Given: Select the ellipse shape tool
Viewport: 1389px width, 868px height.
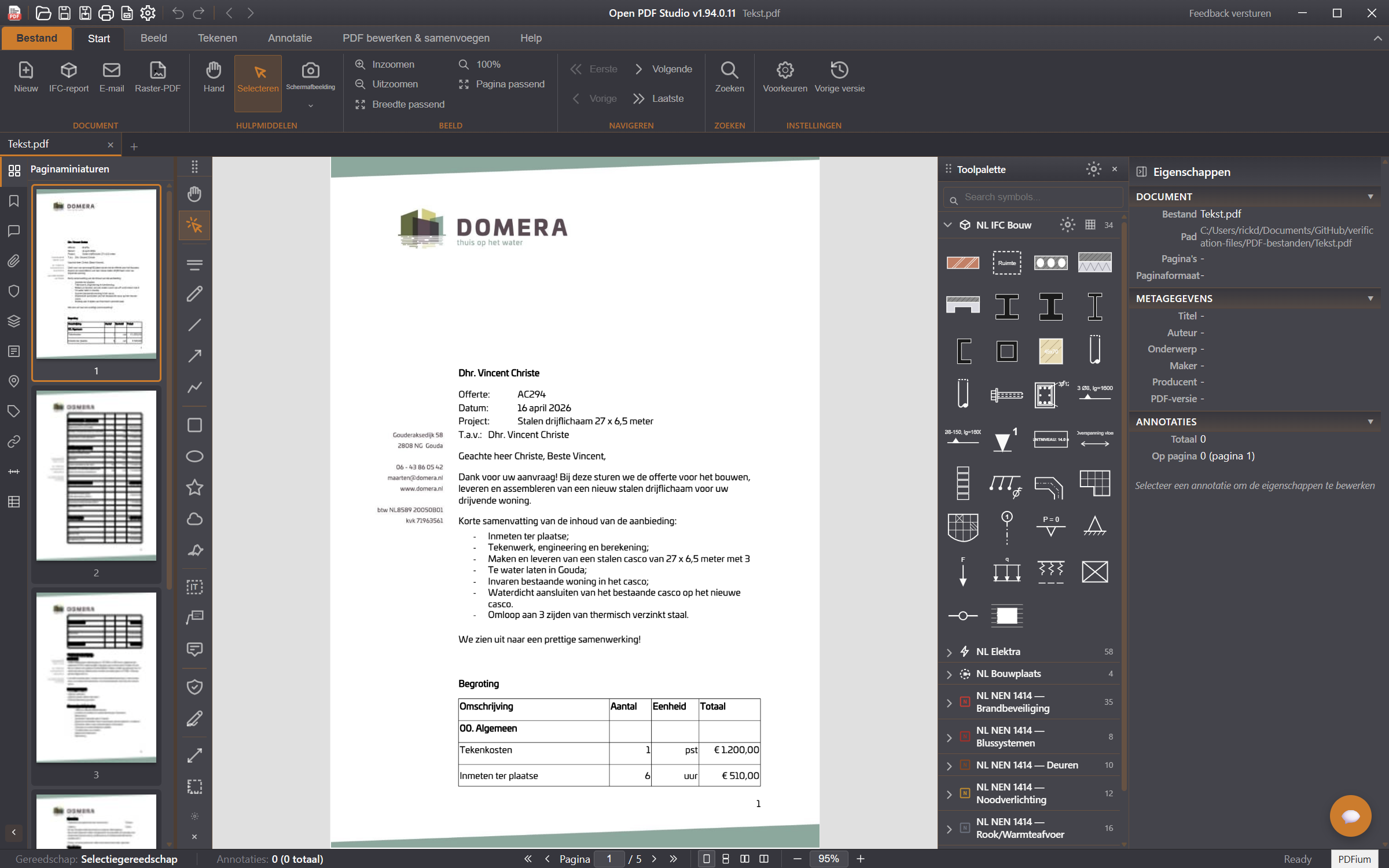Looking at the screenshot, I should 194,457.
